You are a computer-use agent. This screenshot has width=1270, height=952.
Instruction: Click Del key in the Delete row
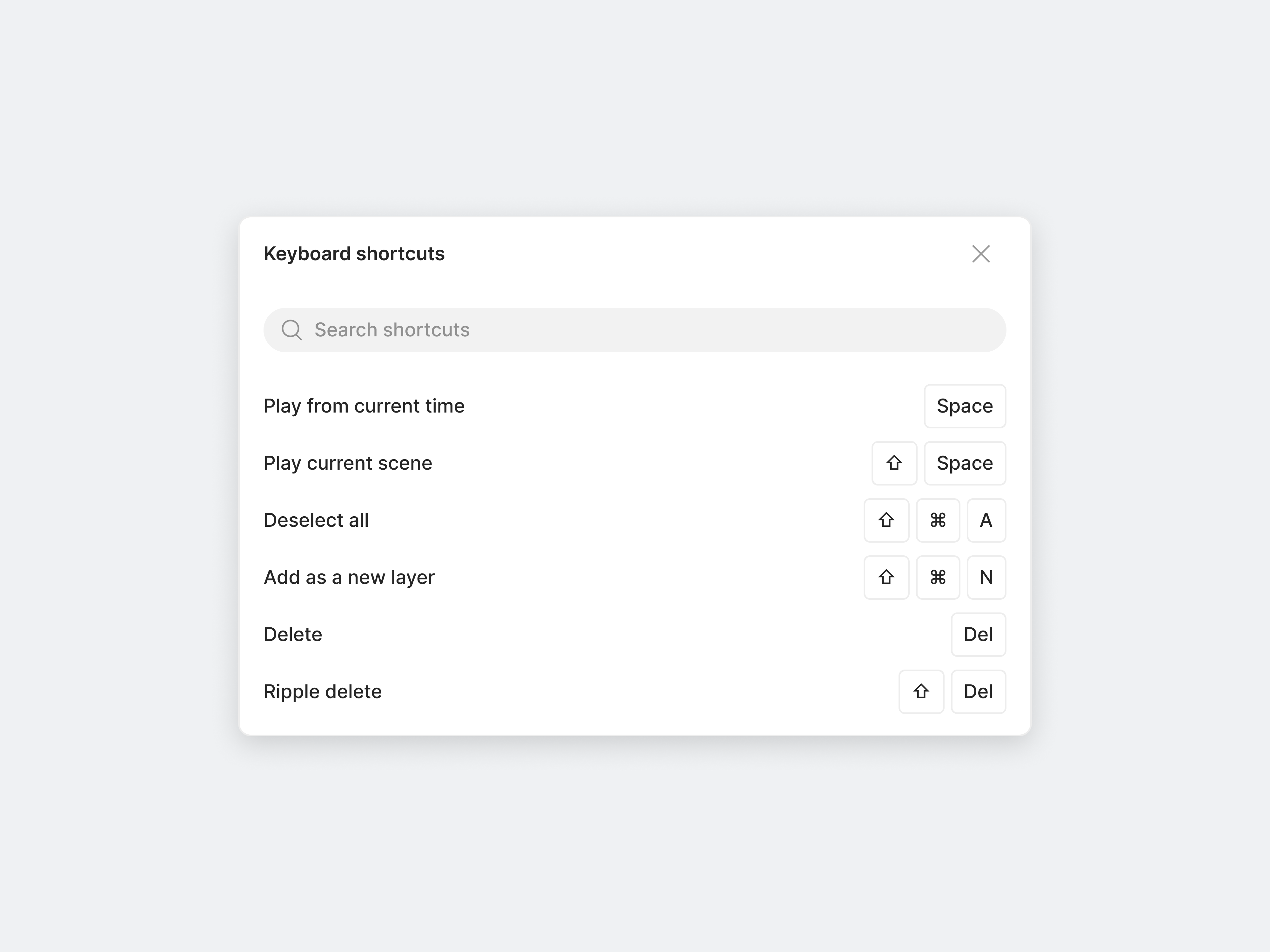pyautogui.click(x=978, y=634)
